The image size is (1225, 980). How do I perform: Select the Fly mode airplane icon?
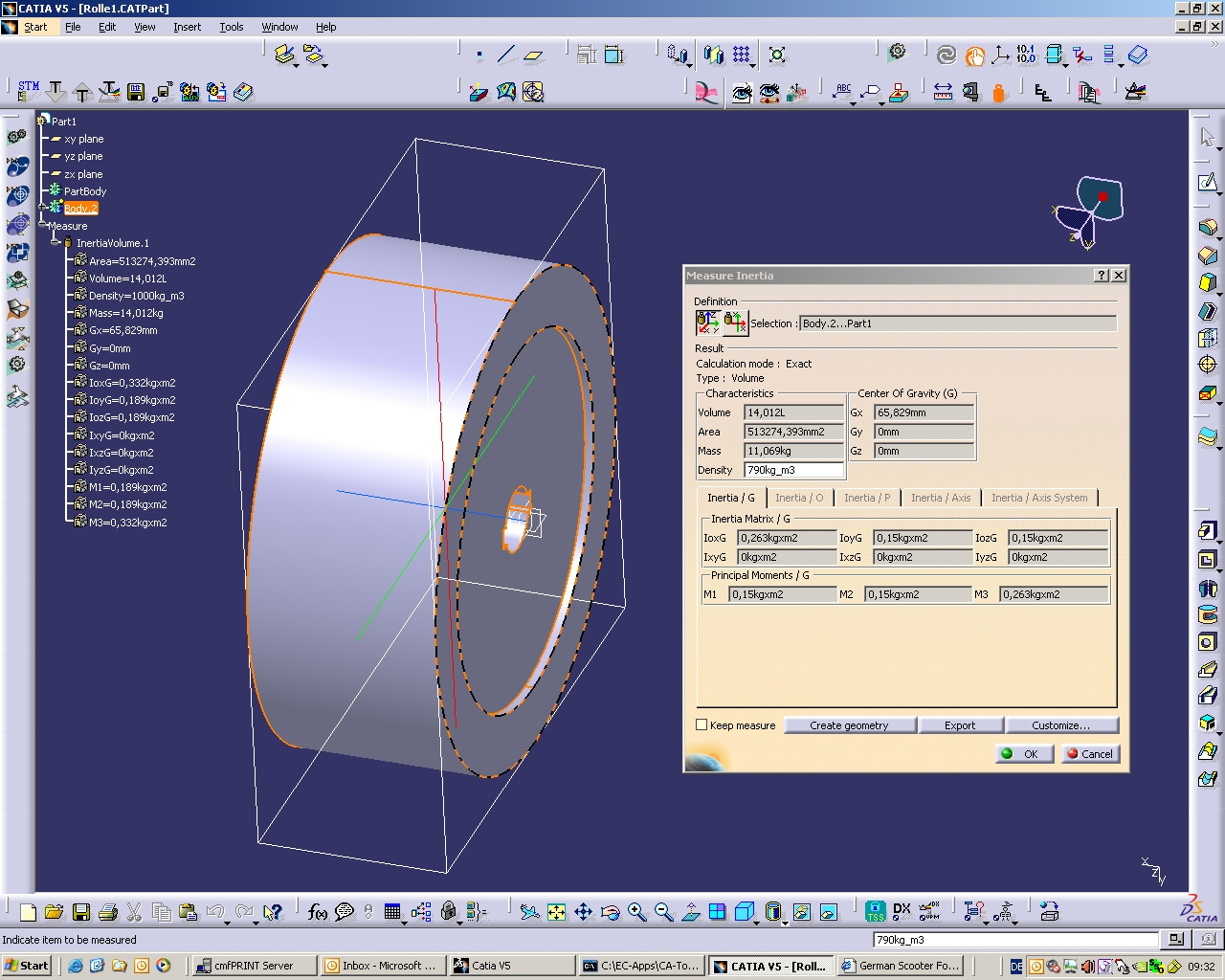(x=529, y=912)
